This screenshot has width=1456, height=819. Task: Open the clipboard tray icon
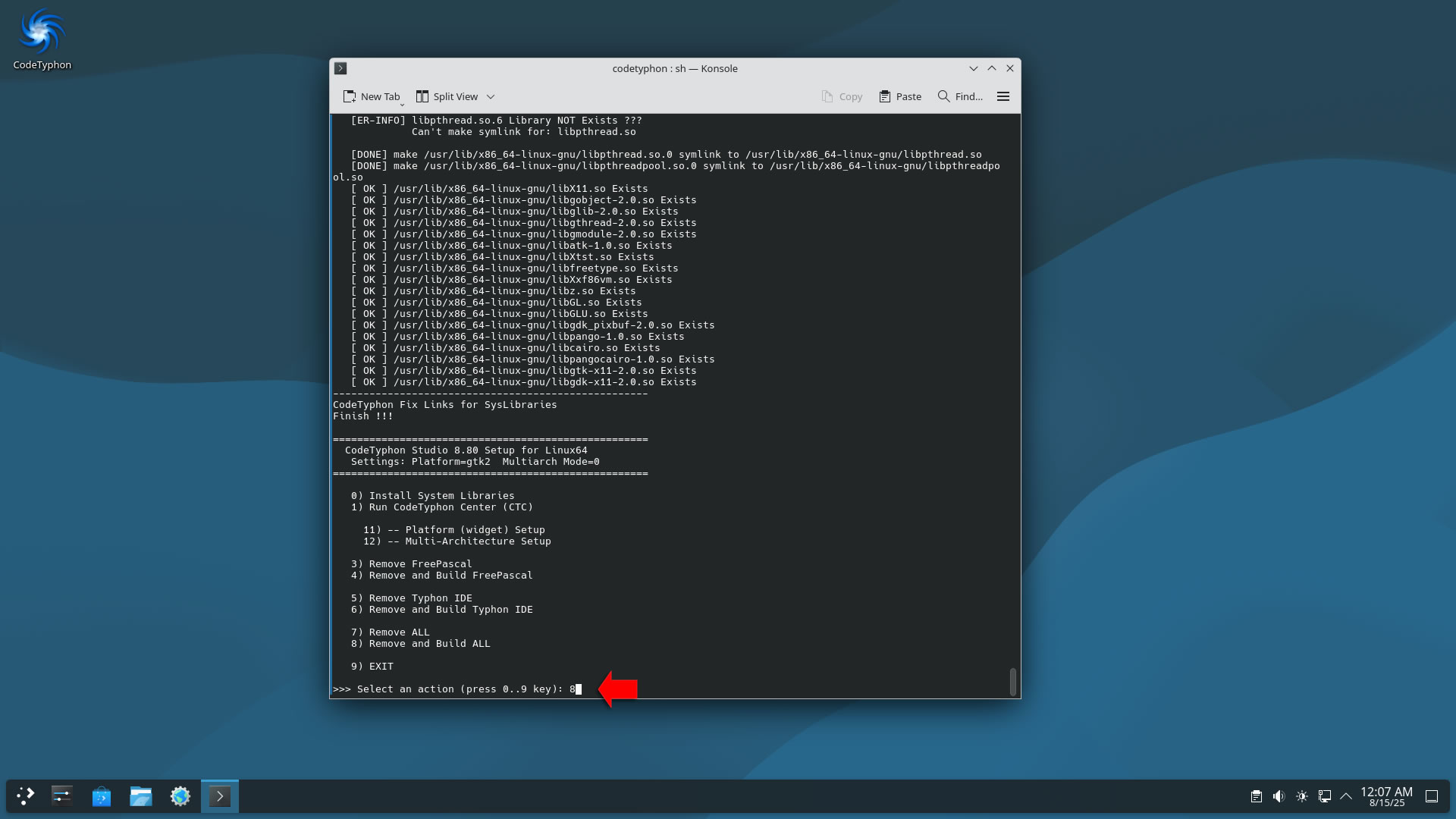tap(1257, 796)
